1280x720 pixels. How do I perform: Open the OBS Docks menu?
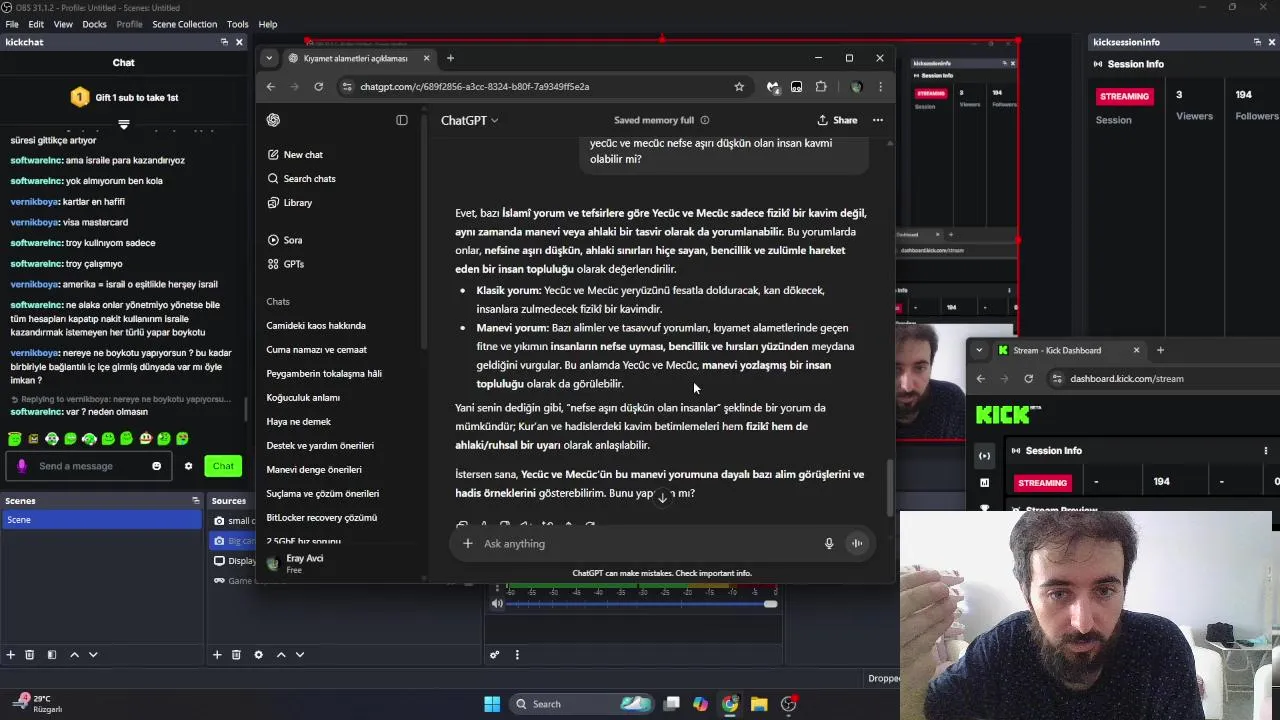tap(94, 24)
